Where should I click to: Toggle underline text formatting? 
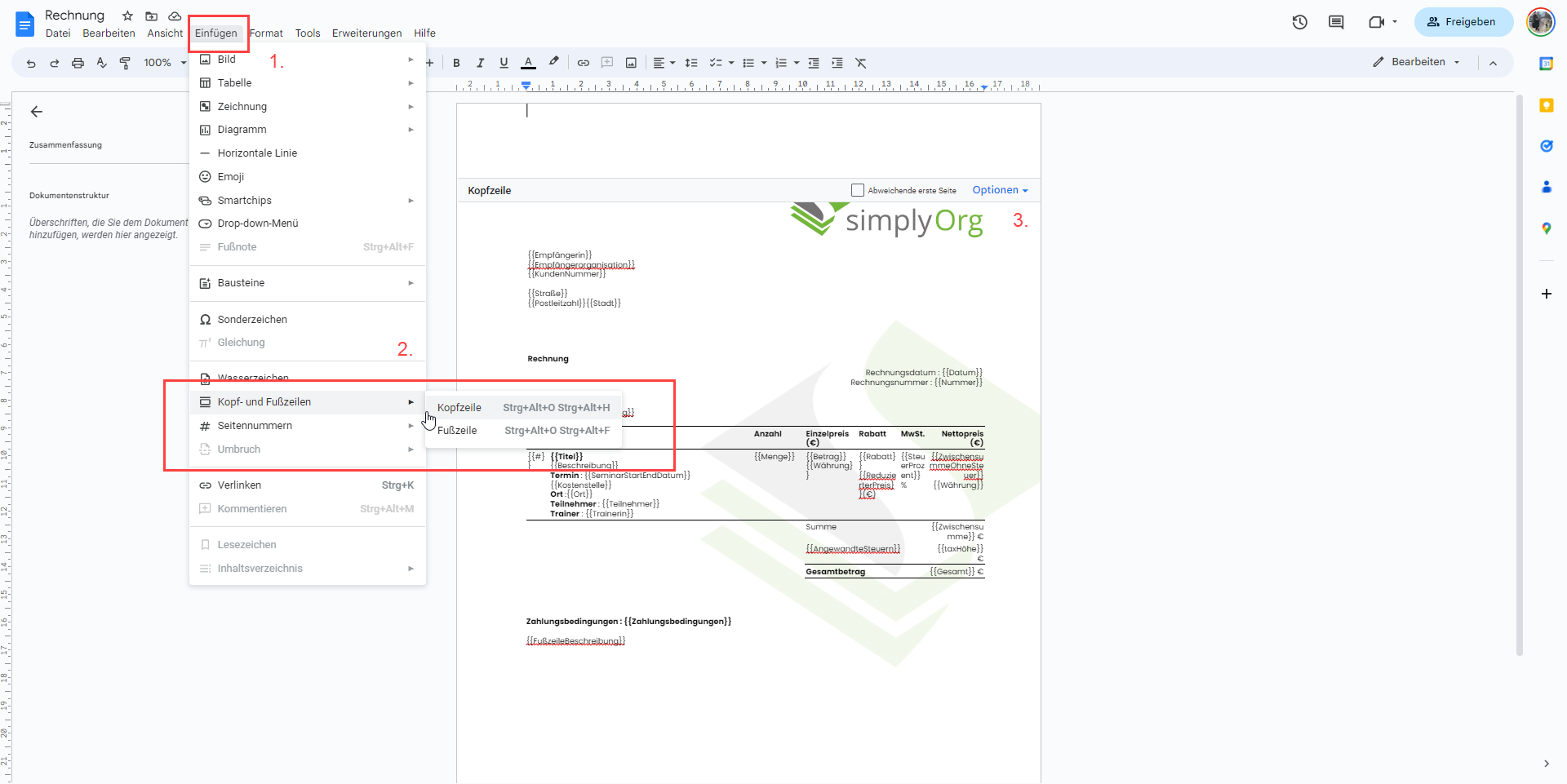click(504, 63)
